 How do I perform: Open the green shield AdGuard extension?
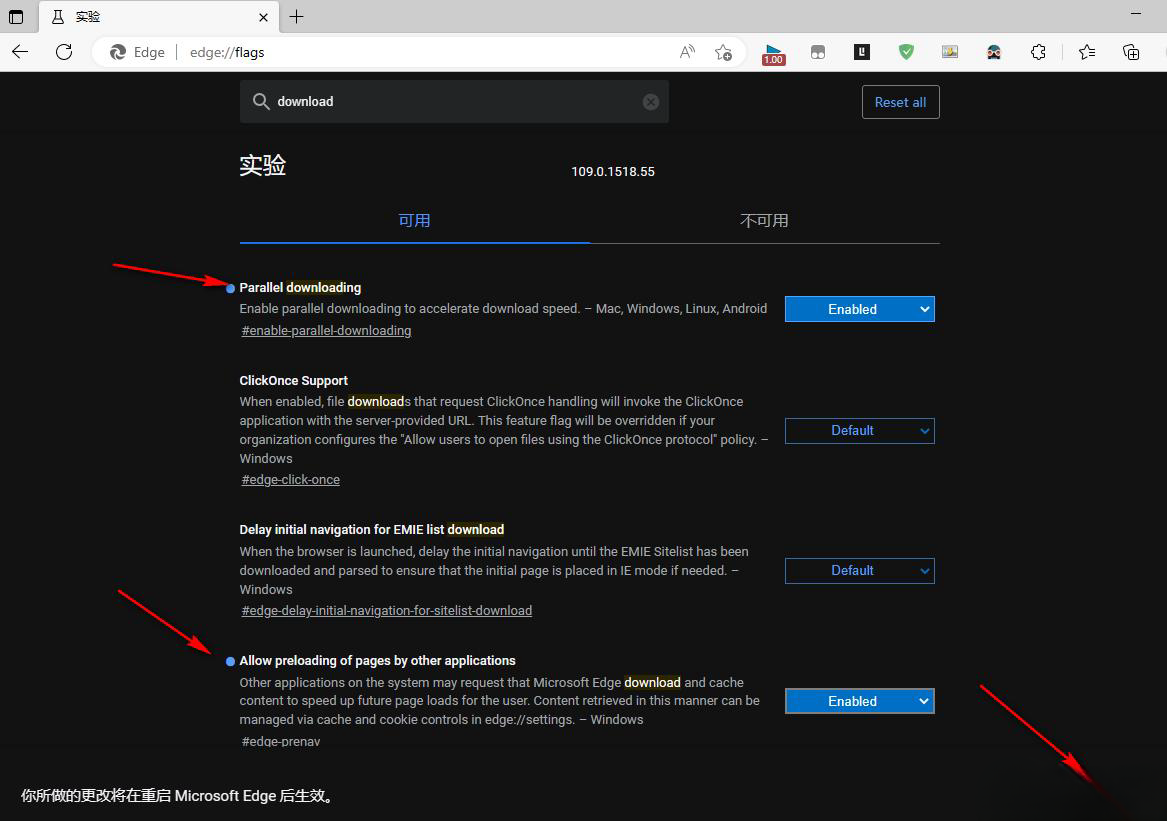click(x=906, y=52)
